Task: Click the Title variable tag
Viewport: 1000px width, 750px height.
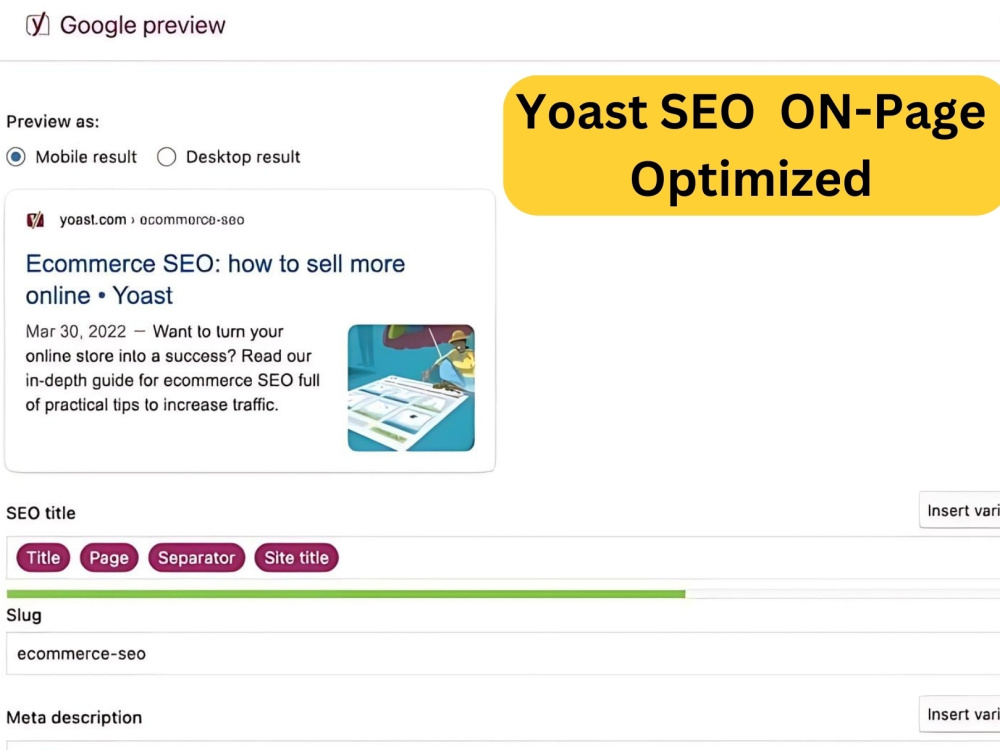Action: 43,557
